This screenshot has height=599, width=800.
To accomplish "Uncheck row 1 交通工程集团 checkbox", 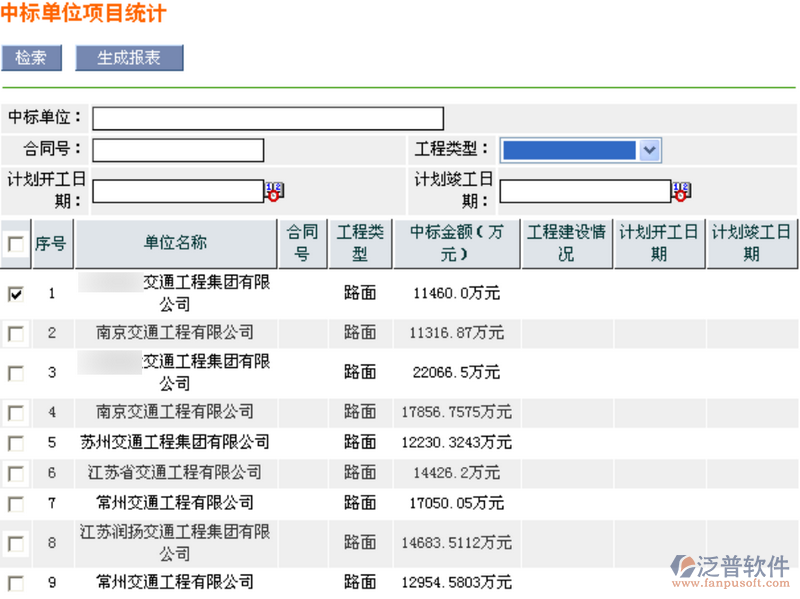I will [x=15, y=293].
